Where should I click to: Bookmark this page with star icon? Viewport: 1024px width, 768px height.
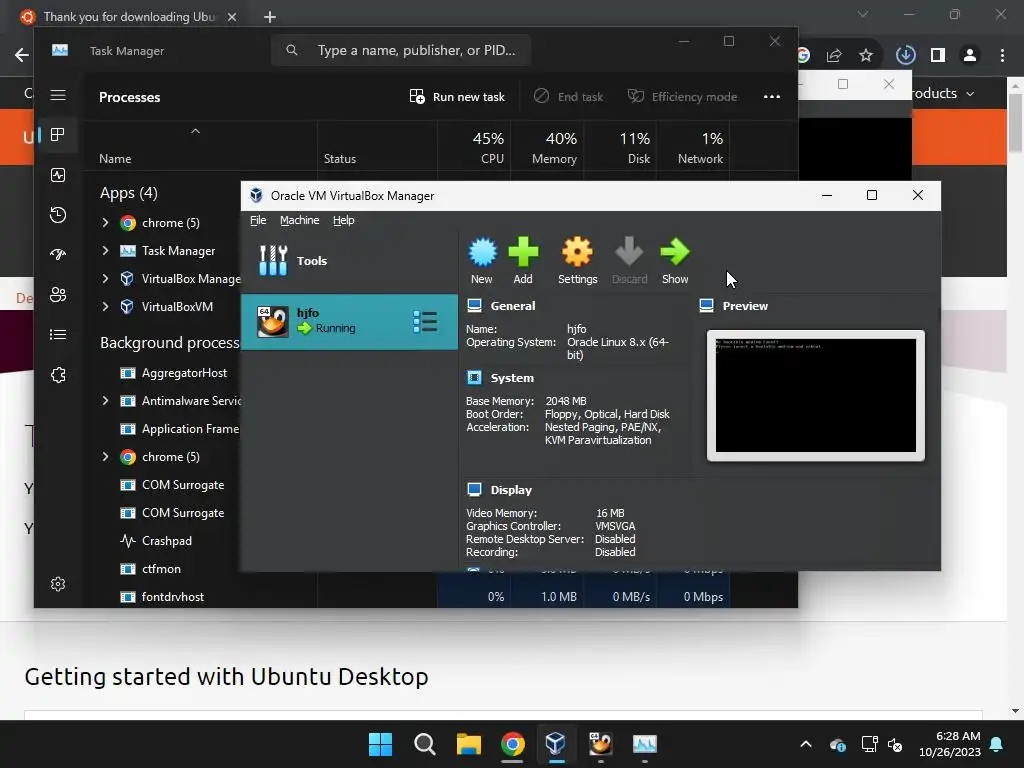(866, 56)
